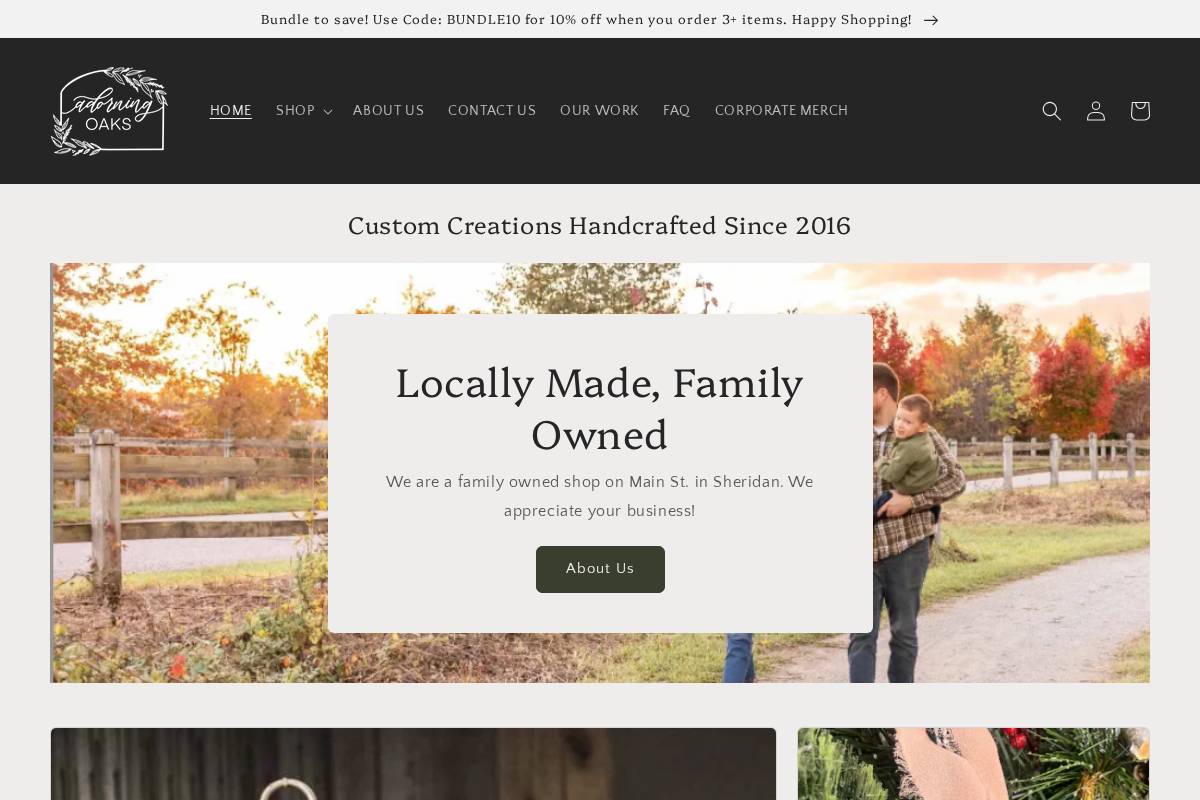The height and width of the screenshot is (800, 1200).
Task: Go to the HOME menu item
Action: point(231,111)
